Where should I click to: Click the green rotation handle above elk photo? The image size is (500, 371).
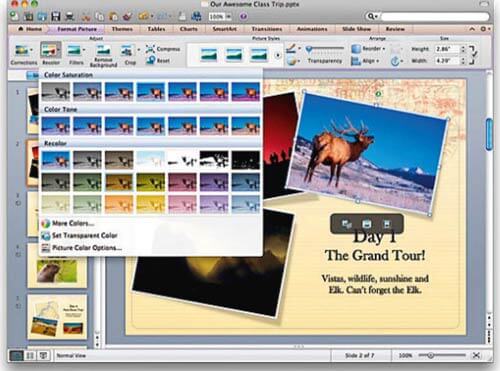(378, 94)
